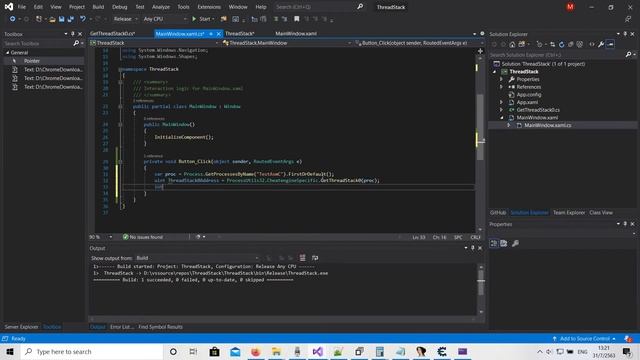This screenshot has height=360, width=640.
Task: Click the notifications icon in status bar
Action: tap(628, 339)
